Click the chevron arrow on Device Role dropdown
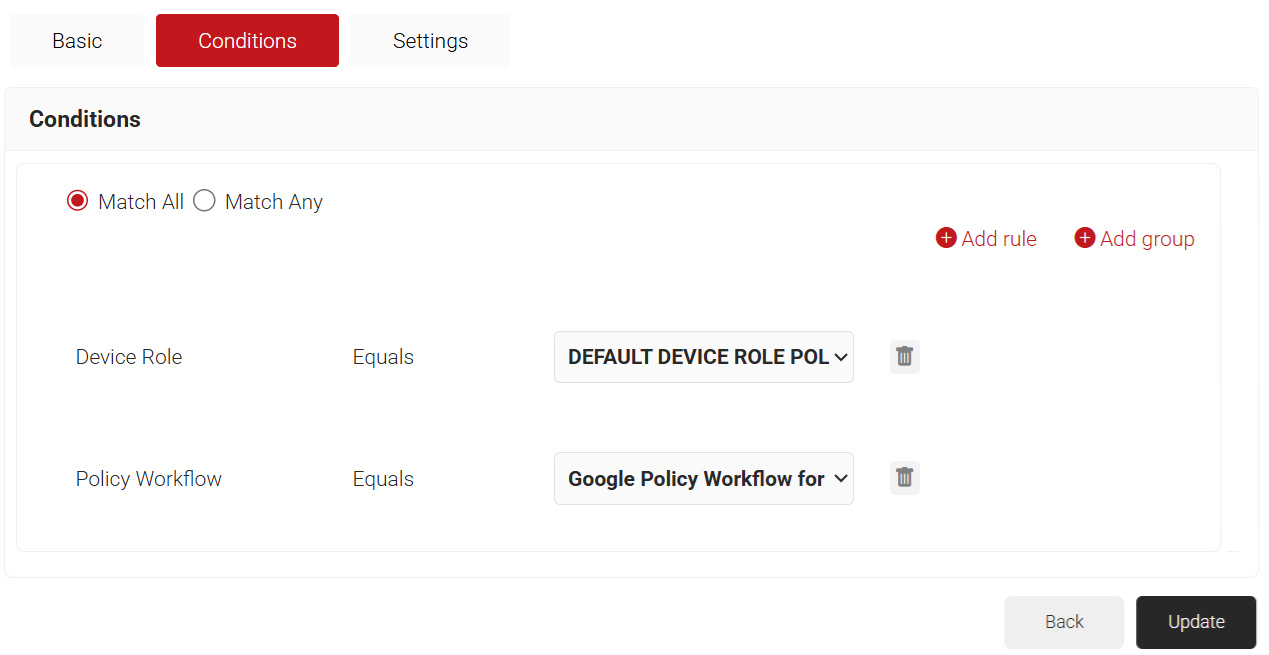1269x655 pixels. [840, 357]
